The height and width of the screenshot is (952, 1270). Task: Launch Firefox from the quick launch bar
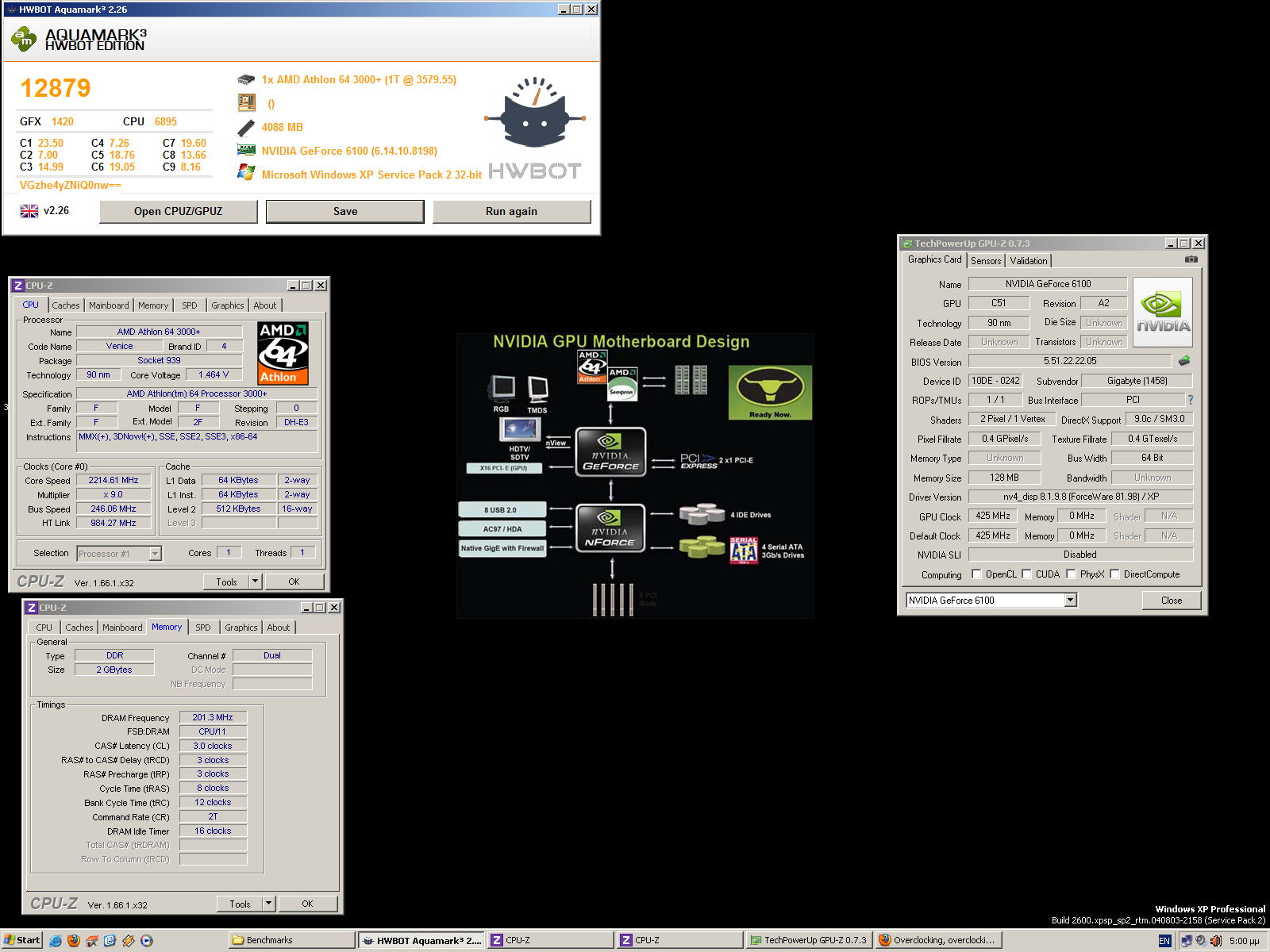(74, 941)
